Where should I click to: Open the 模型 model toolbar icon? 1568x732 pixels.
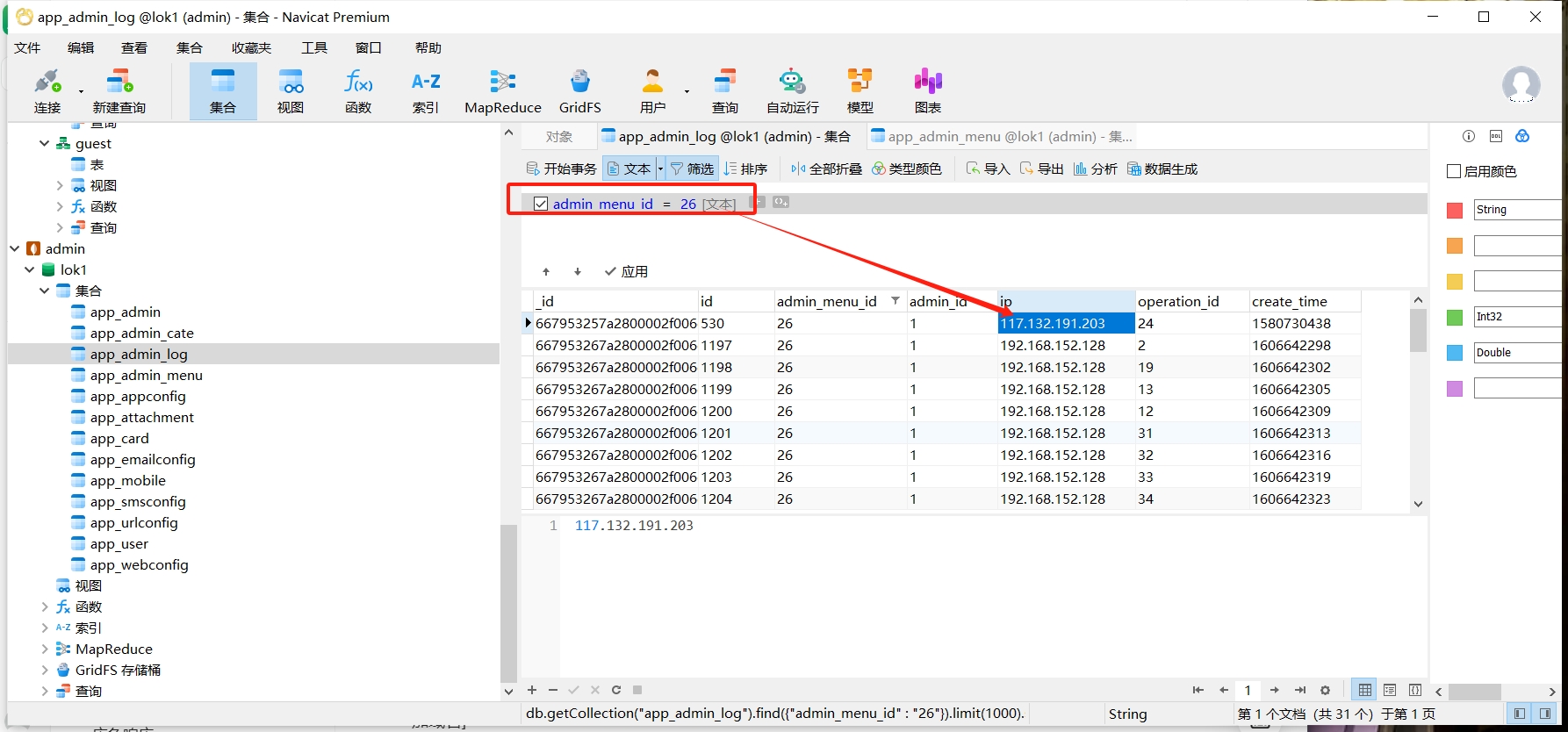pos(860,91)
